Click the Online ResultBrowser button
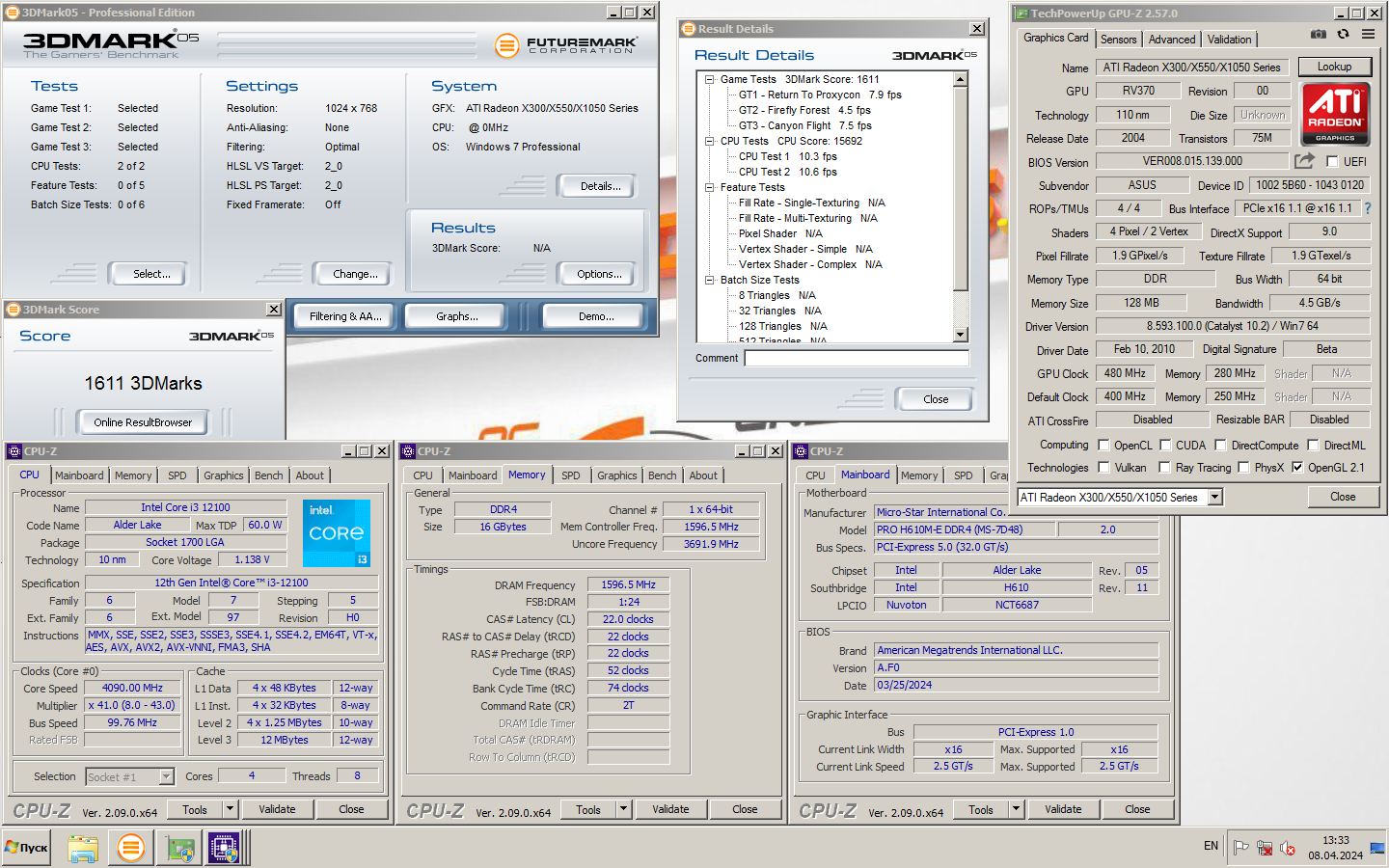The image size is (1389, 868). [x=143, y=421]
